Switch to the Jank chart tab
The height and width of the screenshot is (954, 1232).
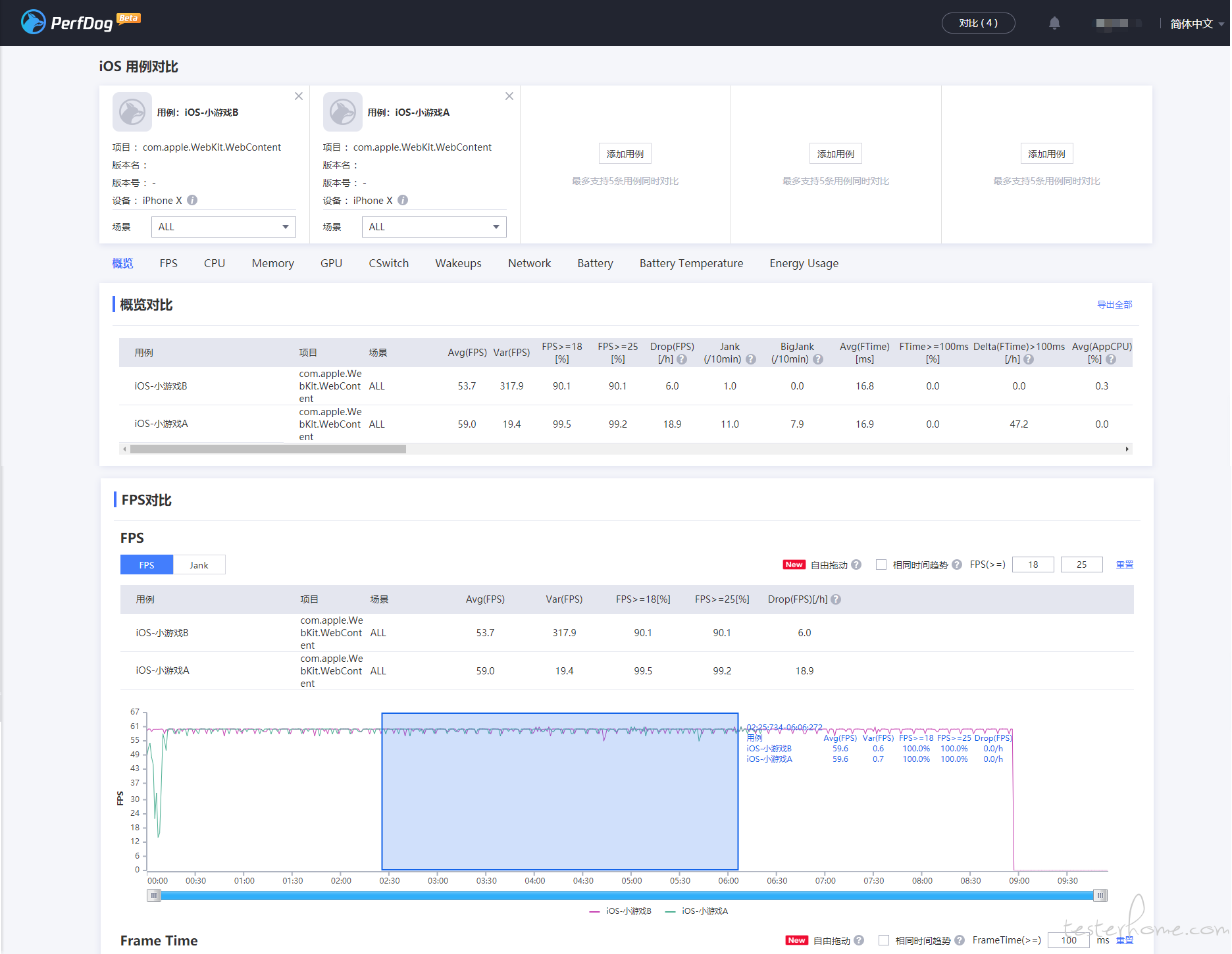pyautogui.click(x=199, y=565)
